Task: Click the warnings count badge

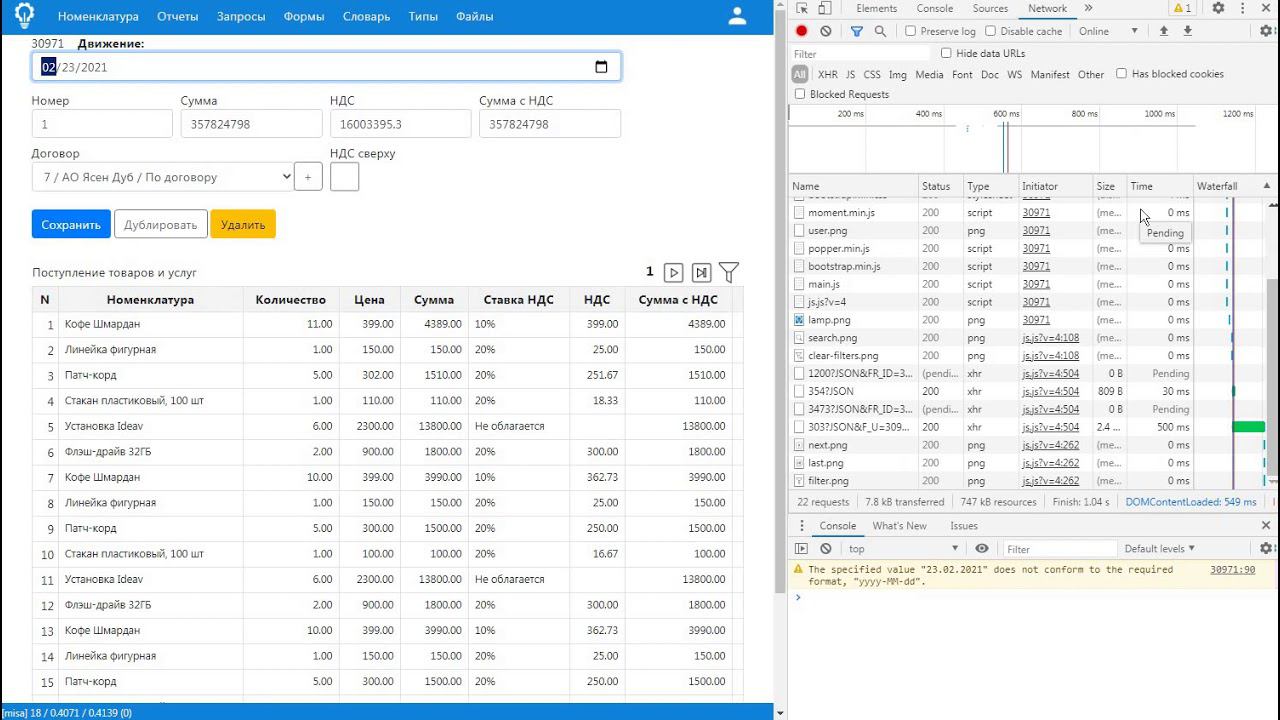Action: 1182,8
